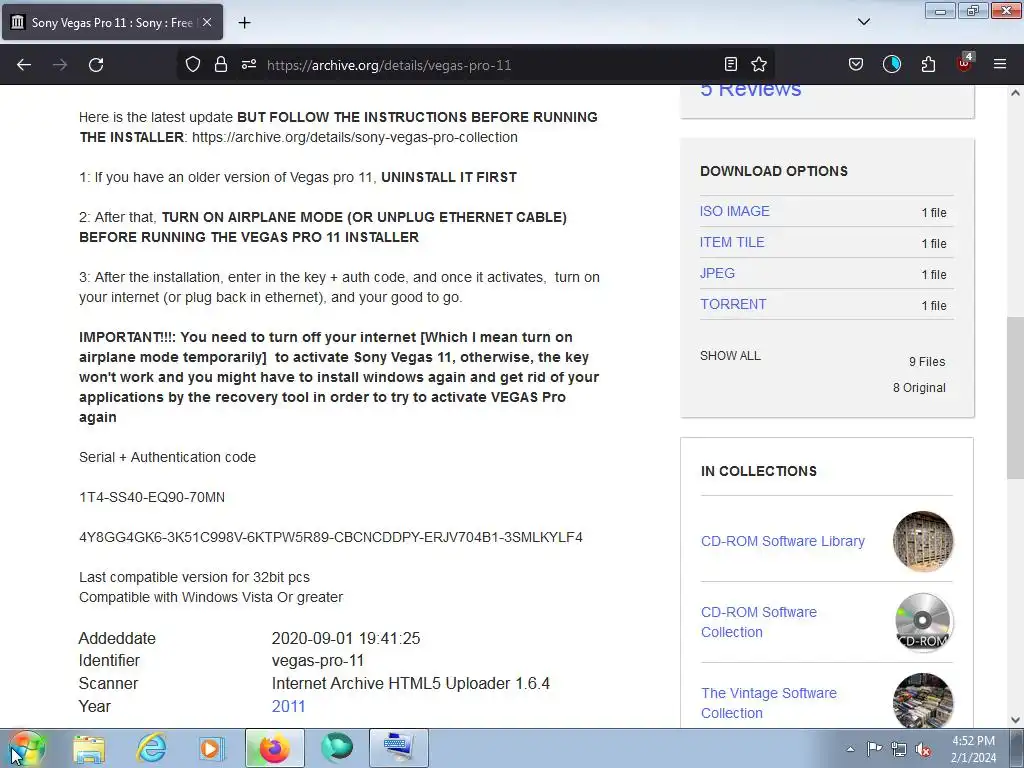Click the vertical scrollbar thumb
Screen dimensions: 1024x768
point(1015,397)
